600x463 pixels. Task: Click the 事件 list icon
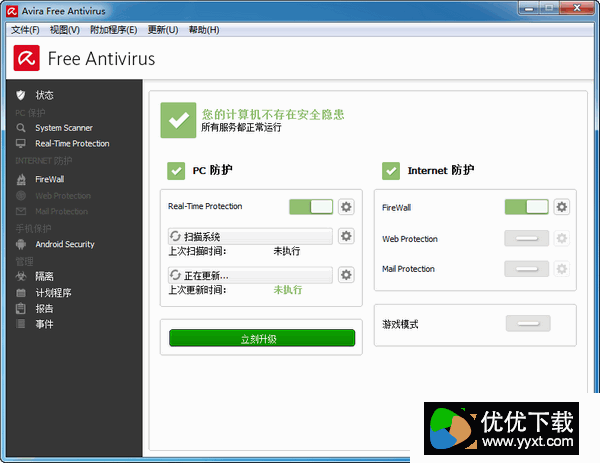(x=21, y=324)
